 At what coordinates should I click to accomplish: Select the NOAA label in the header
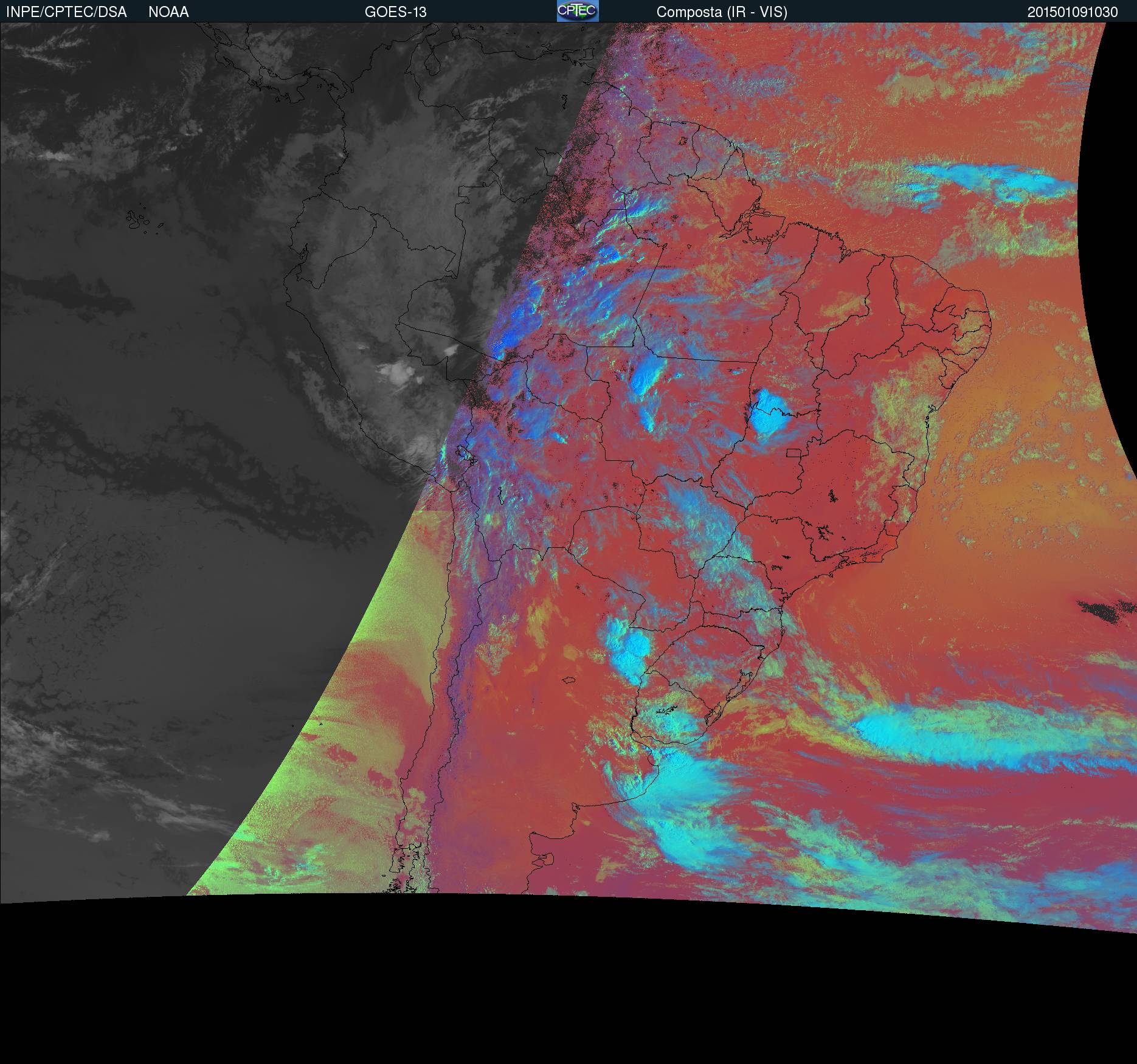pos(168,12)
